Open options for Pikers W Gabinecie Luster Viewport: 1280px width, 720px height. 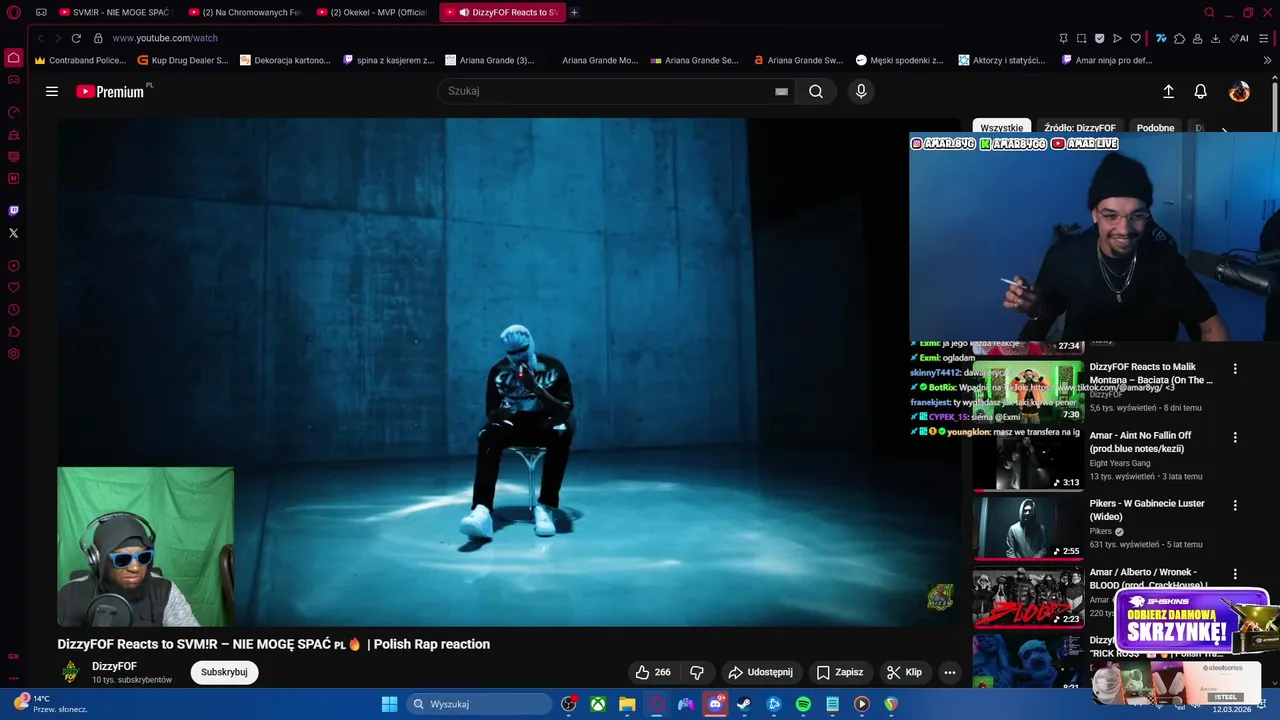click(x=1235, y=505)
